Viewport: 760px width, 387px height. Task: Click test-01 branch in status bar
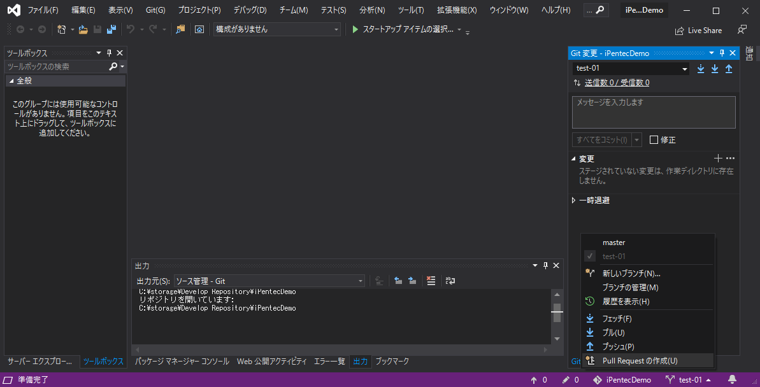(689, 380)
